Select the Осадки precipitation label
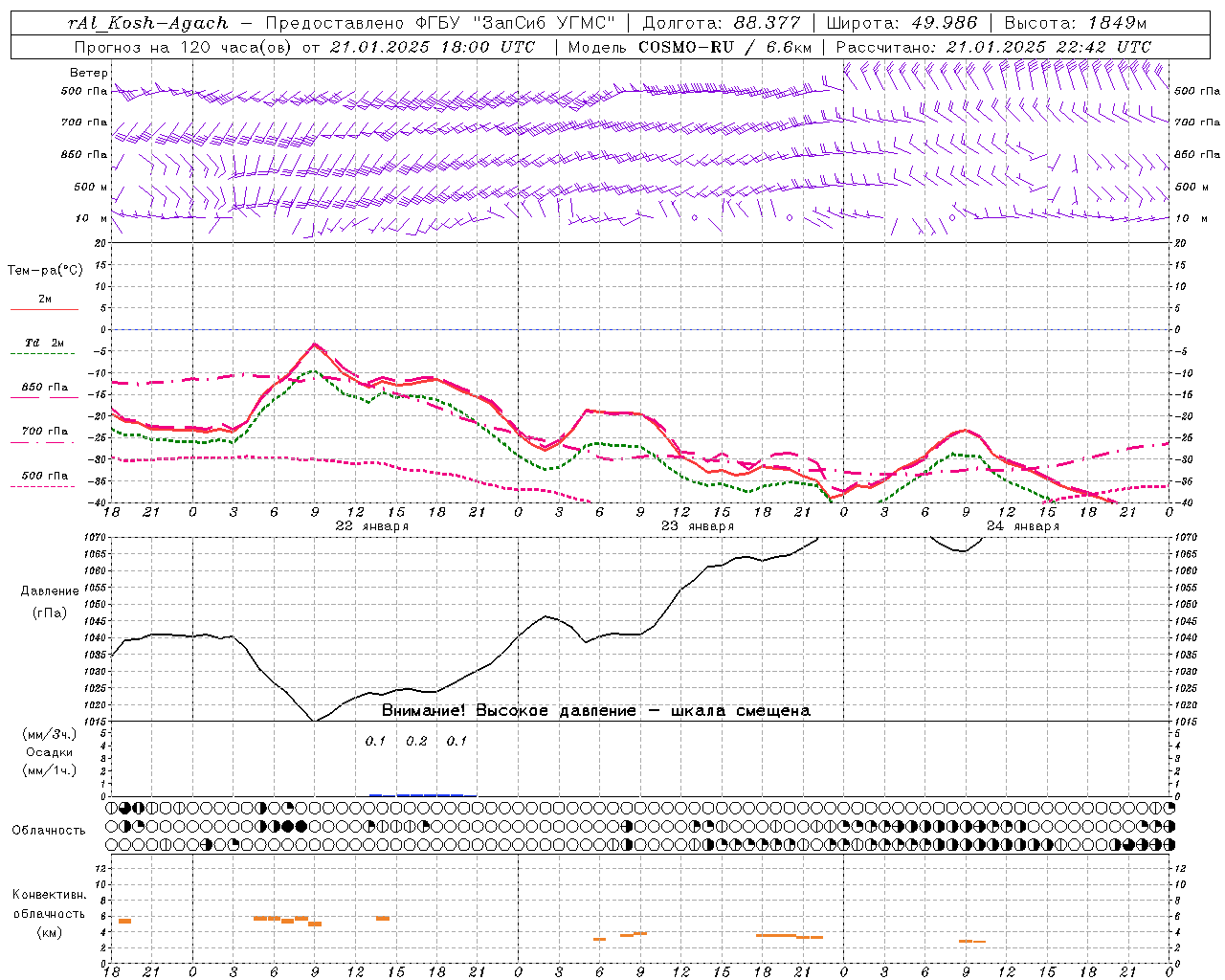Viewport: 1225px width, 980px height. (x=49, y=752)
